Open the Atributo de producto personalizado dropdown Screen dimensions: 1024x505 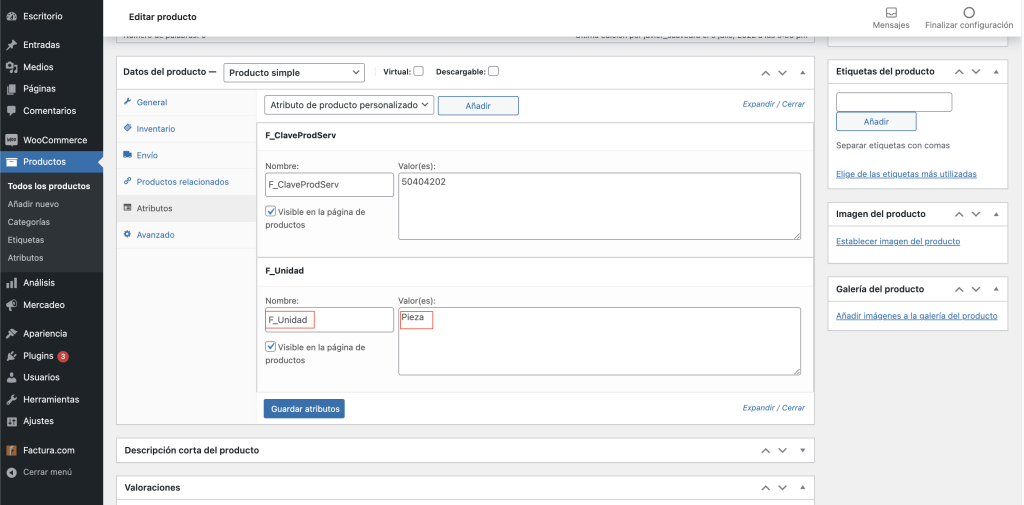click(349, 105)
